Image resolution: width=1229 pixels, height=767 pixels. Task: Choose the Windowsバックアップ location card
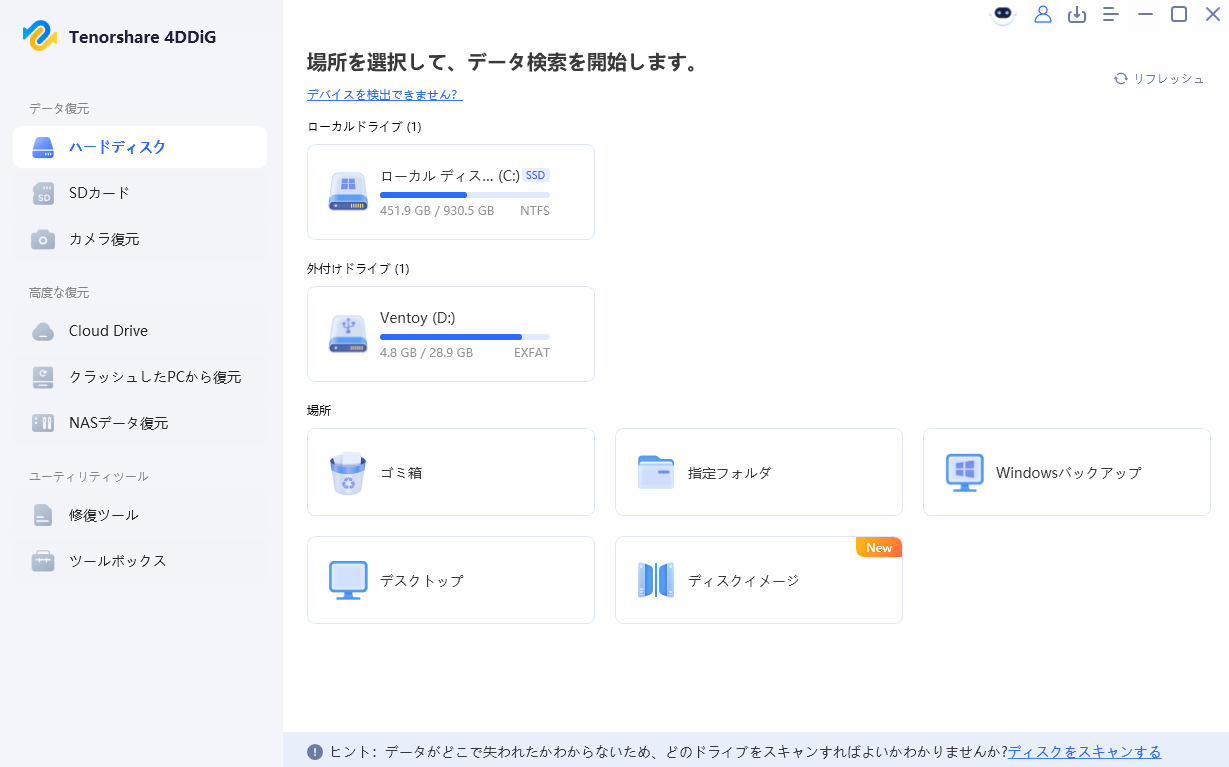click(1067, 472)
